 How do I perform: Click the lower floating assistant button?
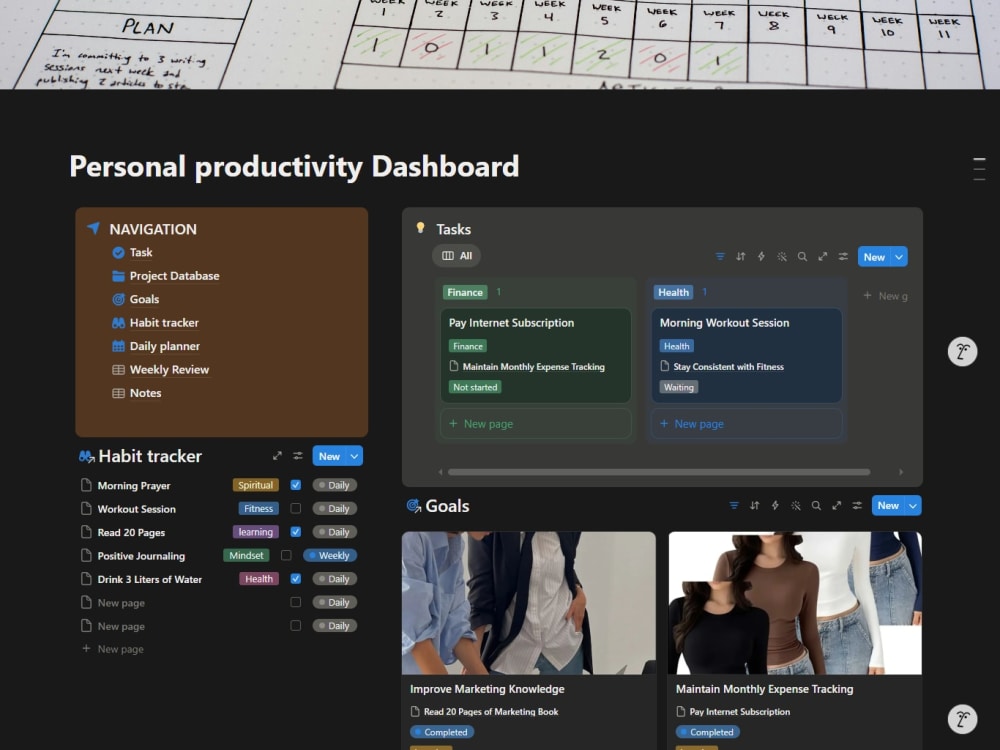click(x=962, y=719)
